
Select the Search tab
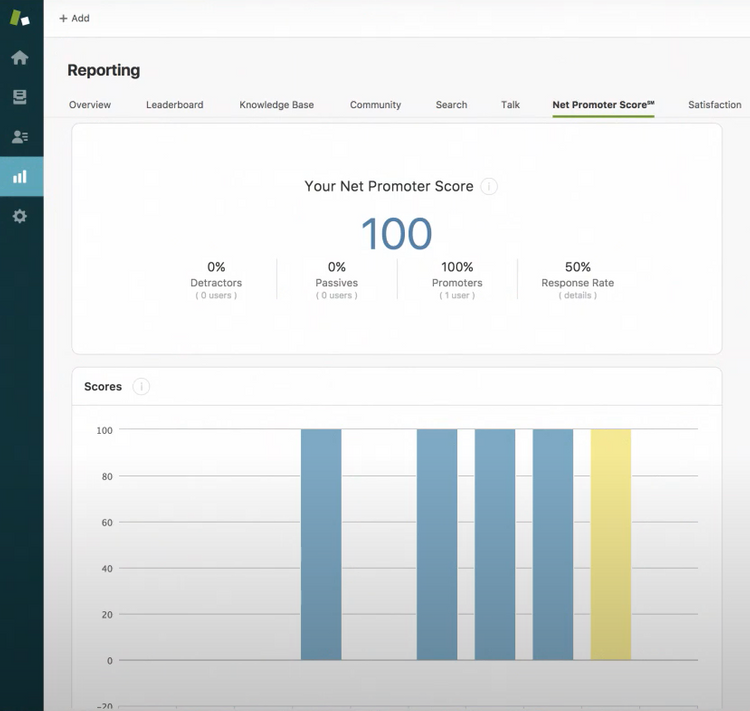coord(452,104)
